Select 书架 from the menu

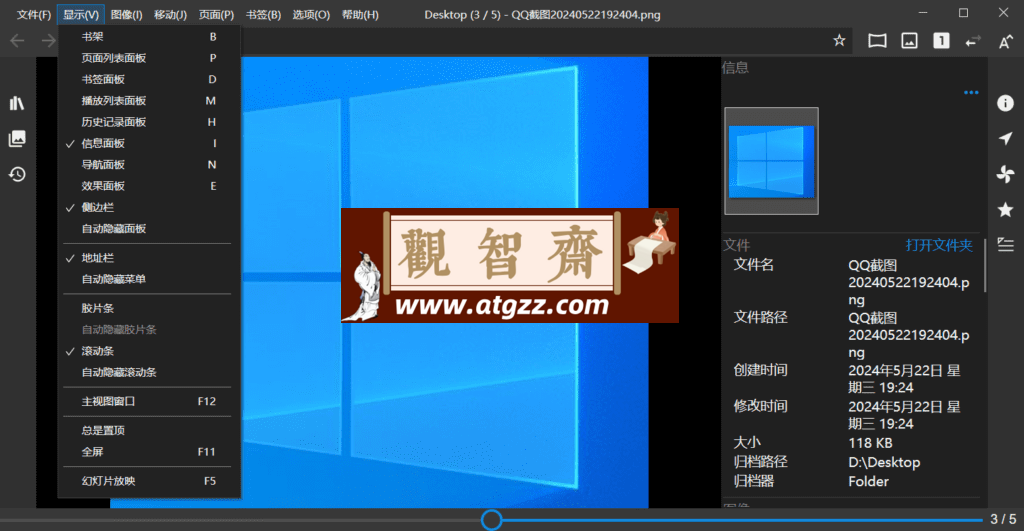tap(149, 37)
